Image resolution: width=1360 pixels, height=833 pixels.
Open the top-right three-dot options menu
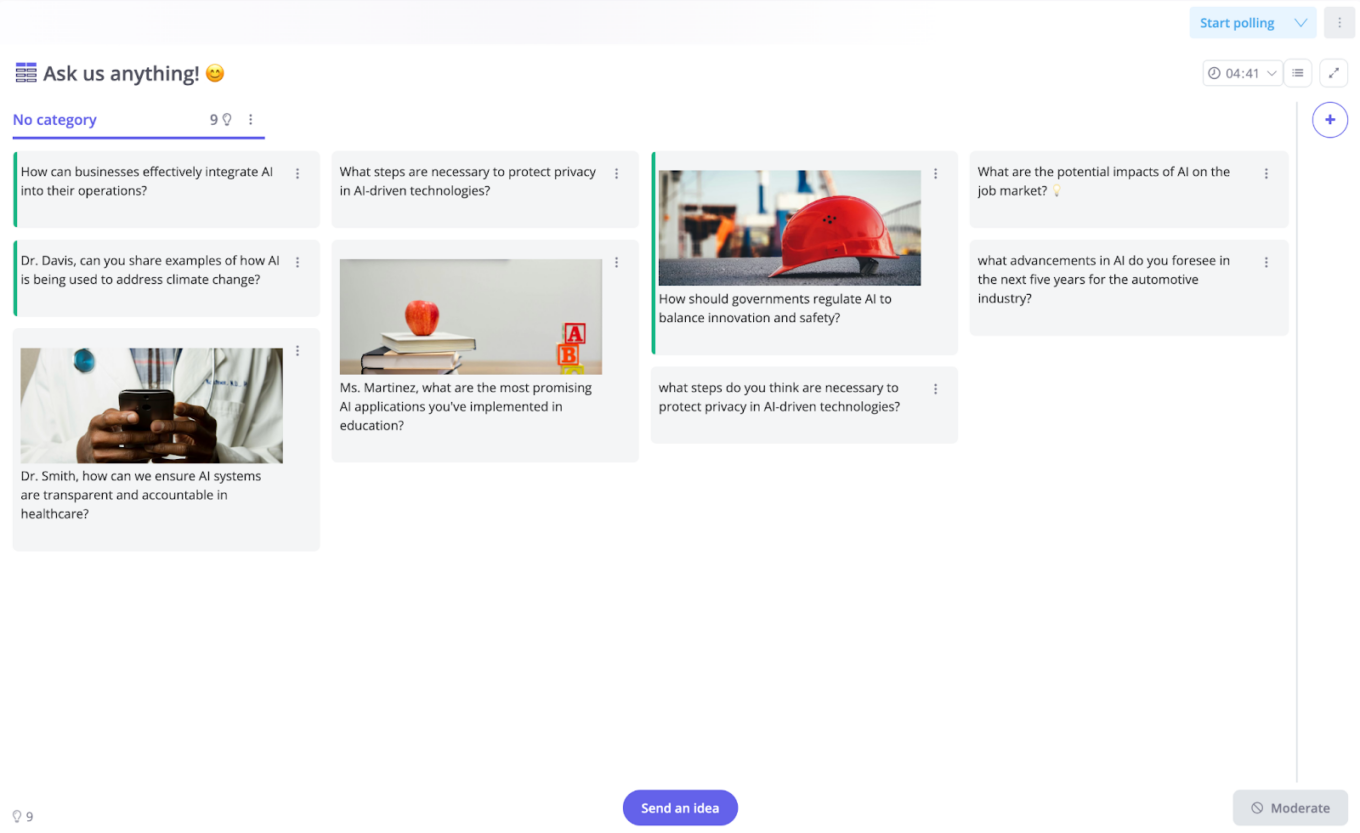[x=1339, y=23]
